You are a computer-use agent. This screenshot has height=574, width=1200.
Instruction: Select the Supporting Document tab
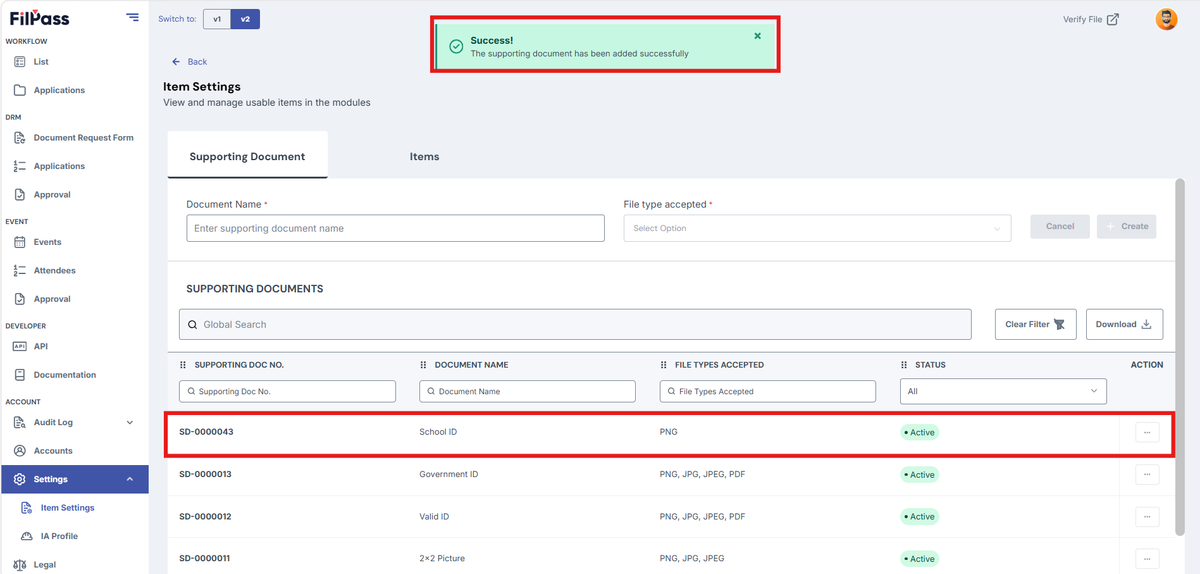pos(247,156)
